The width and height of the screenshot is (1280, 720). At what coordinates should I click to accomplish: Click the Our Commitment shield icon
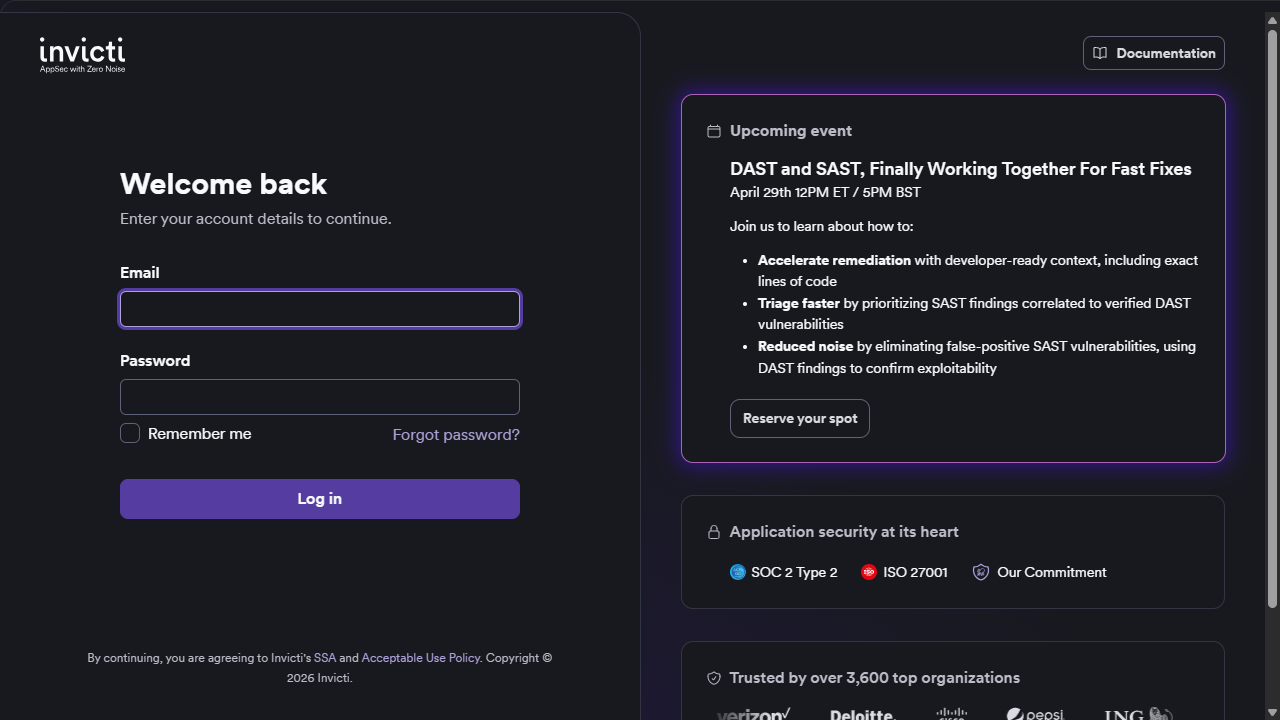tap(981, 572)
